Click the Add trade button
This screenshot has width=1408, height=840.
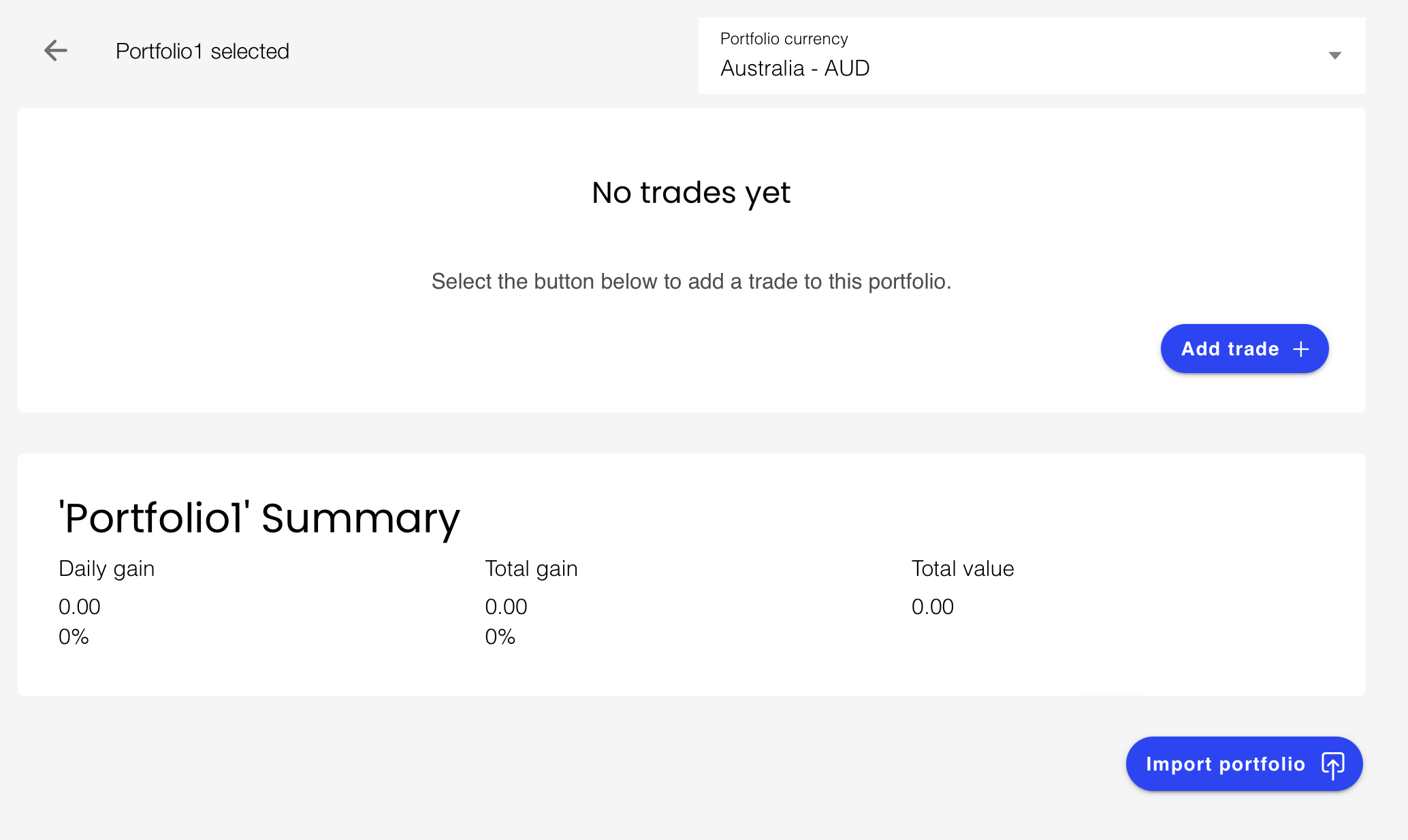click(1244, 348)
